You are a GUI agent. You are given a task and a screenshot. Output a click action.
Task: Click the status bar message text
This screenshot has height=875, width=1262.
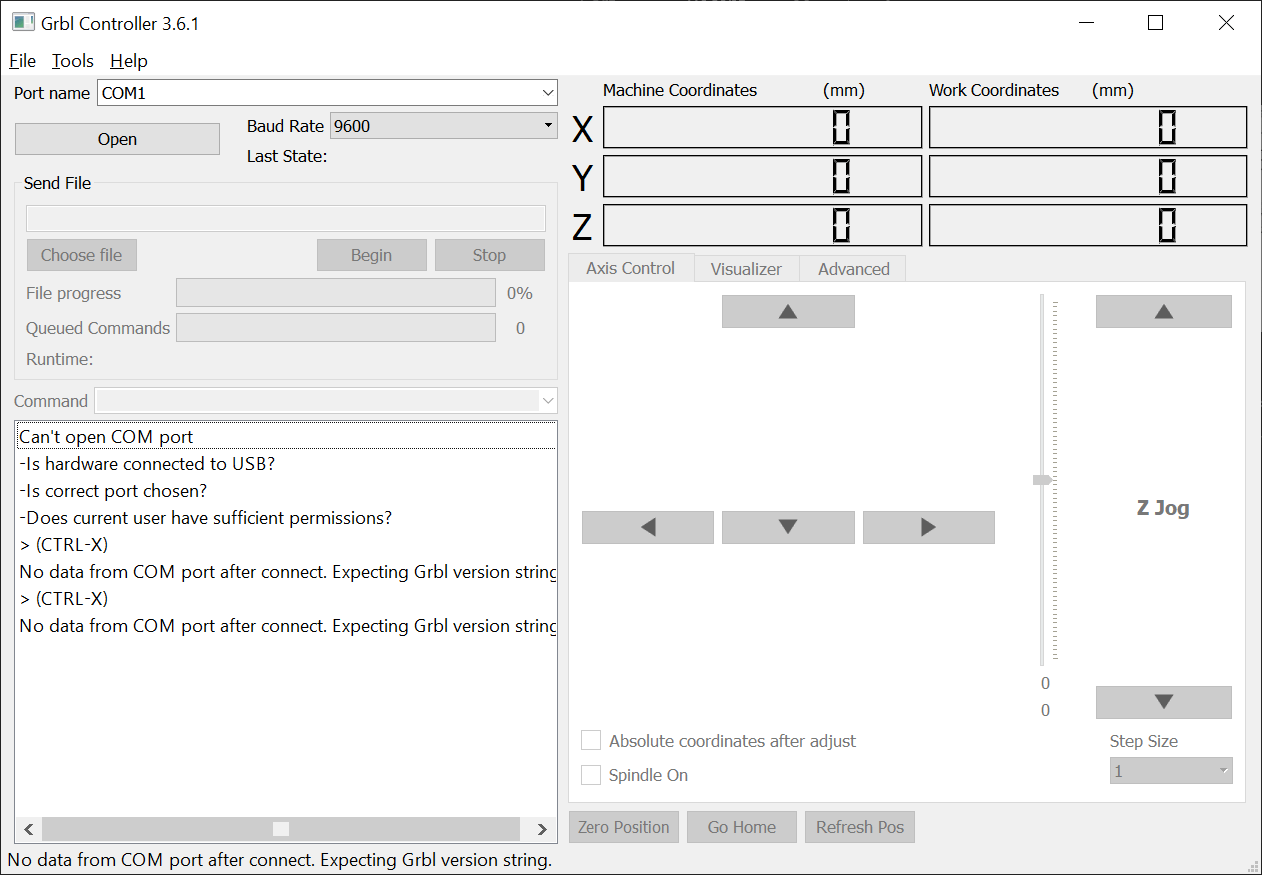coord(280,859)
